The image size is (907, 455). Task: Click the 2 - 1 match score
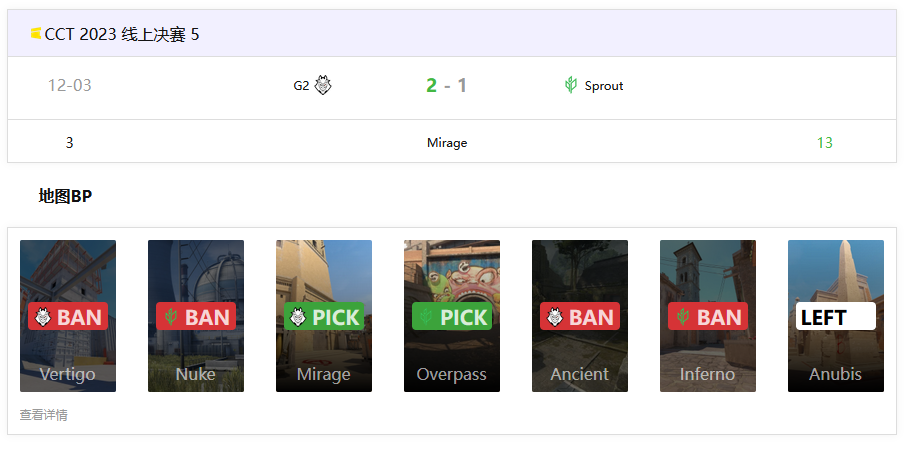[446, 86]
